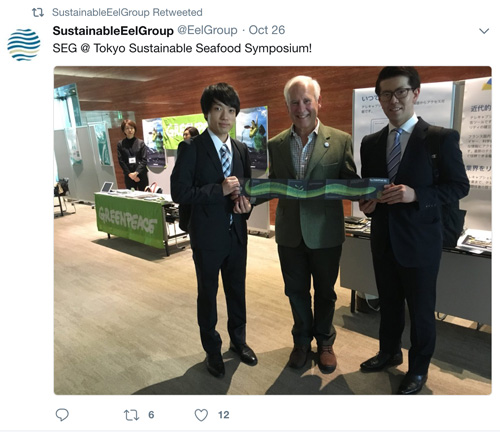Image resolution: width=500 pixels, height=432 pixels.
Task: Click the green eel banner held in the photo
Action: [314, 189]
